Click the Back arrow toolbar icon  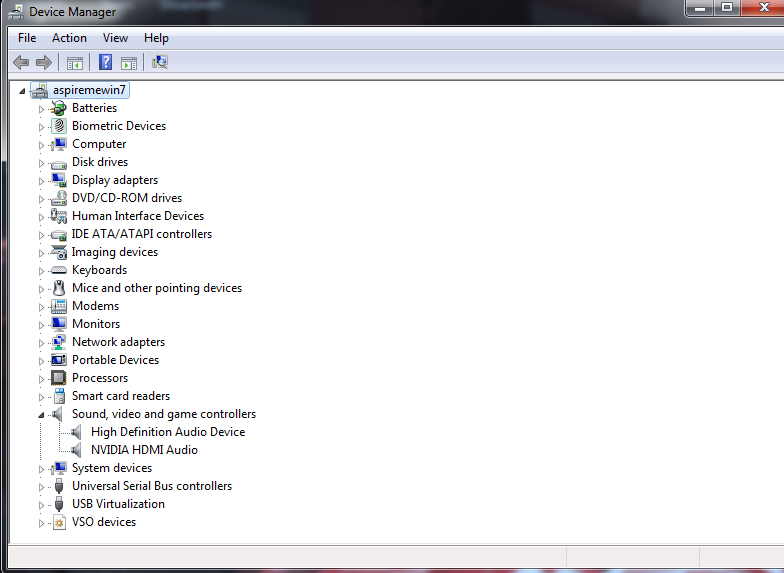(x=21, y=62)
